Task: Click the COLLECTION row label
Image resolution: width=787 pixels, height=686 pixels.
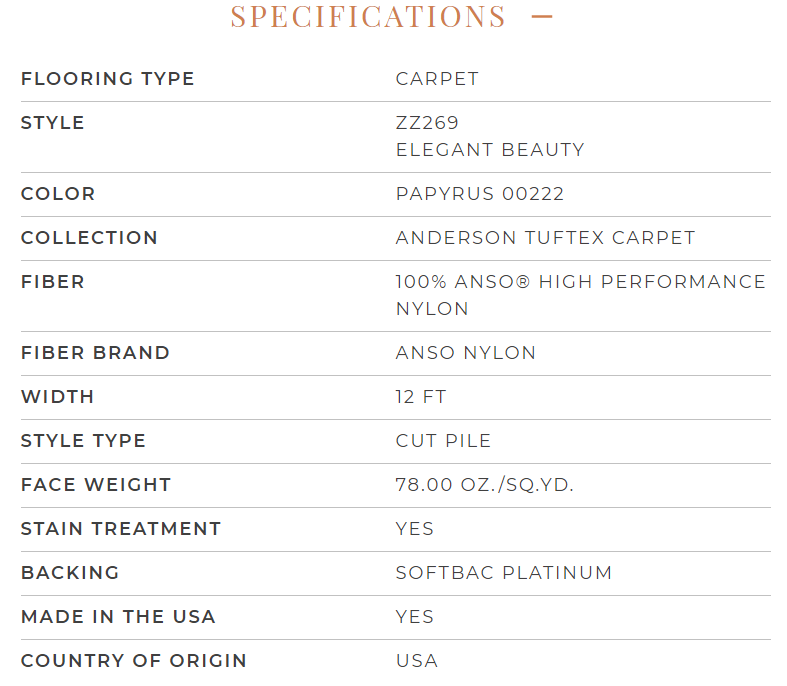Action: (89, 237)
